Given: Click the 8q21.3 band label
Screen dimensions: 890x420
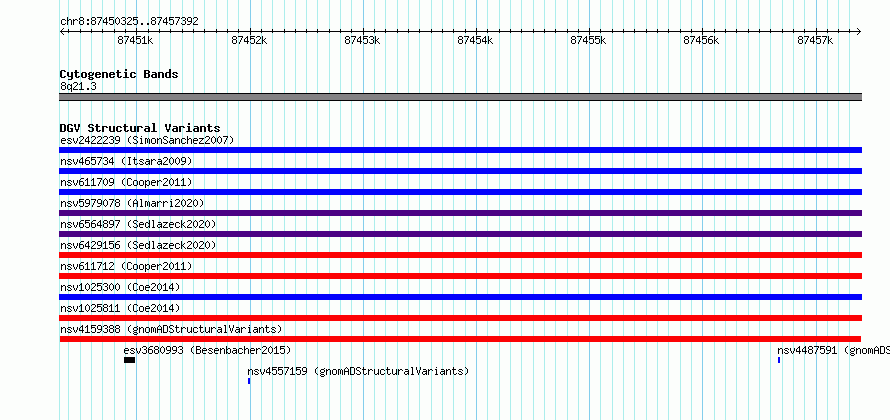Looking at the screenshot, I should click(x=78, y=86).
